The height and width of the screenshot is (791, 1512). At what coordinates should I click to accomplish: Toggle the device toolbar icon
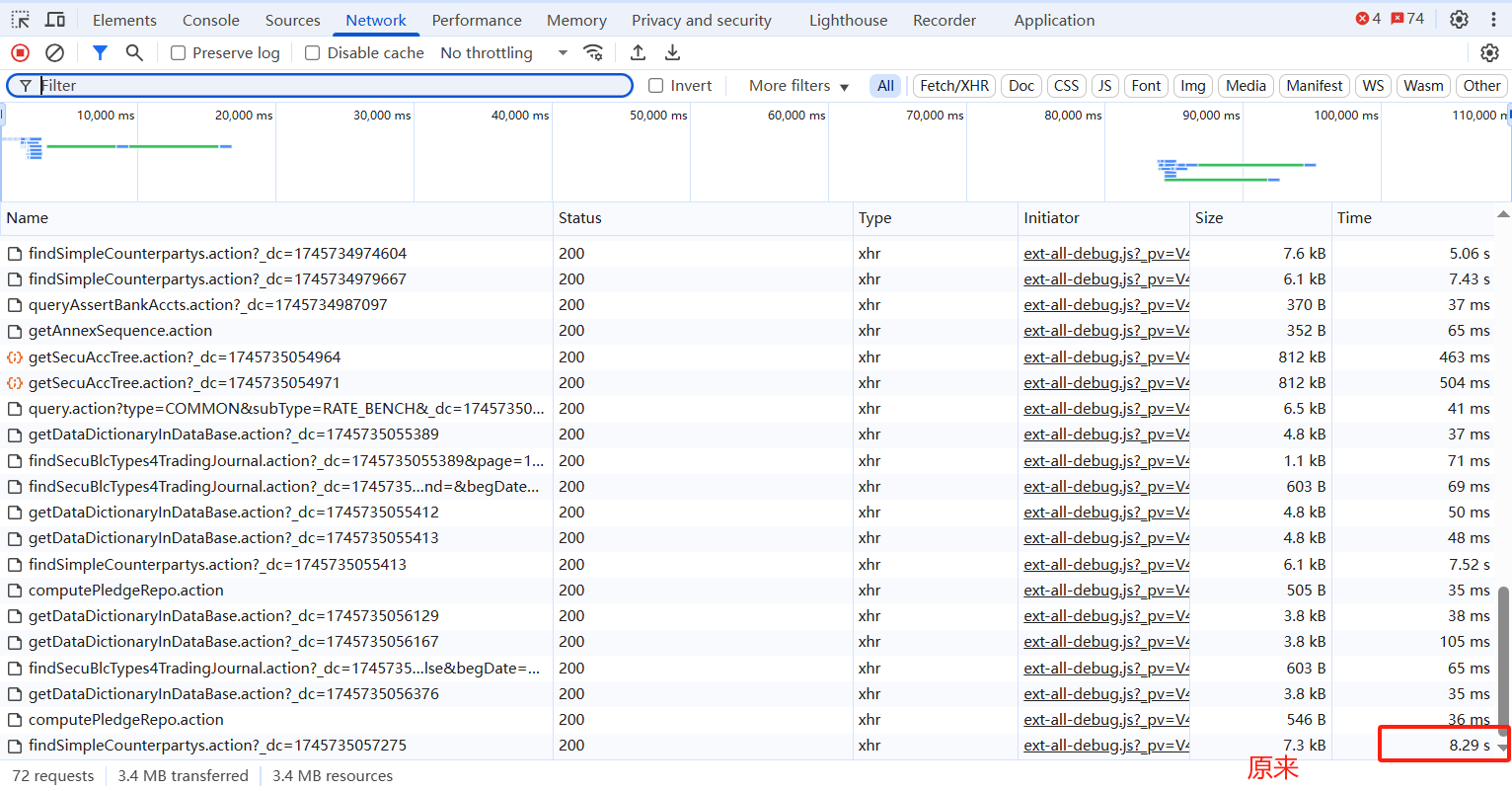pos(55,20)
